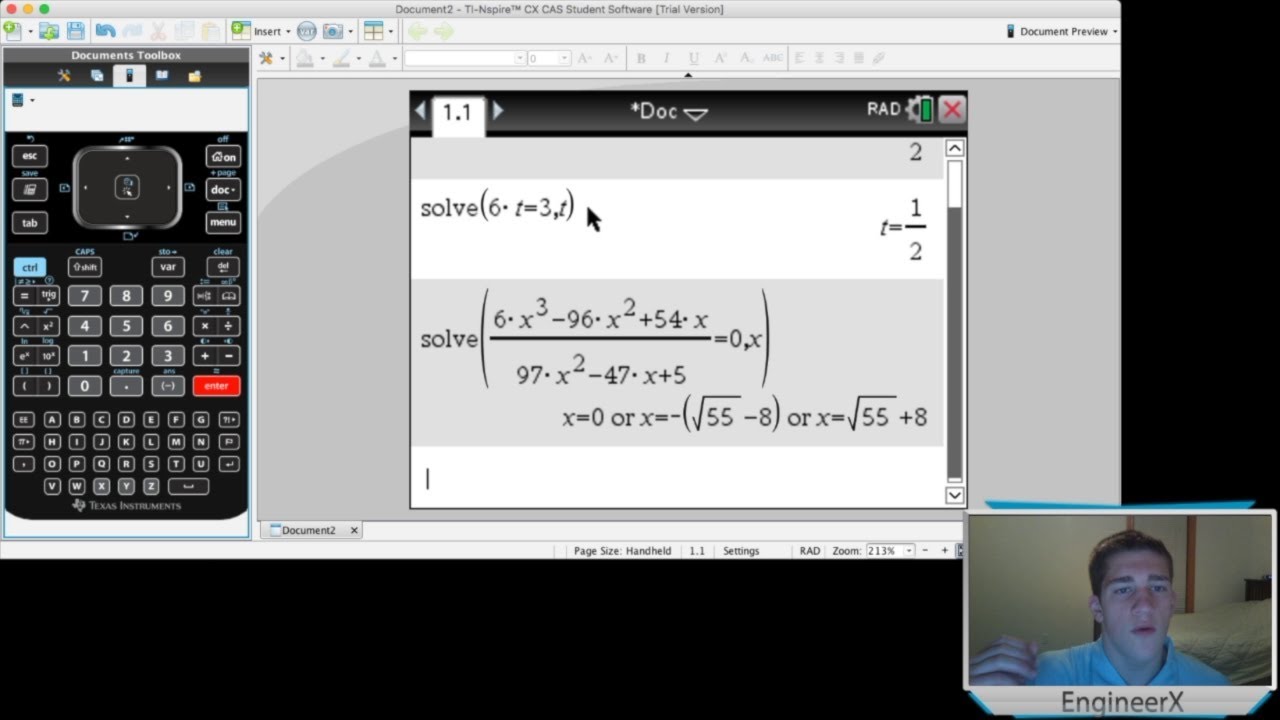Open Page Sorter tab in toolbox
This screenshot has width=1280, height=720.
point(97,75)
